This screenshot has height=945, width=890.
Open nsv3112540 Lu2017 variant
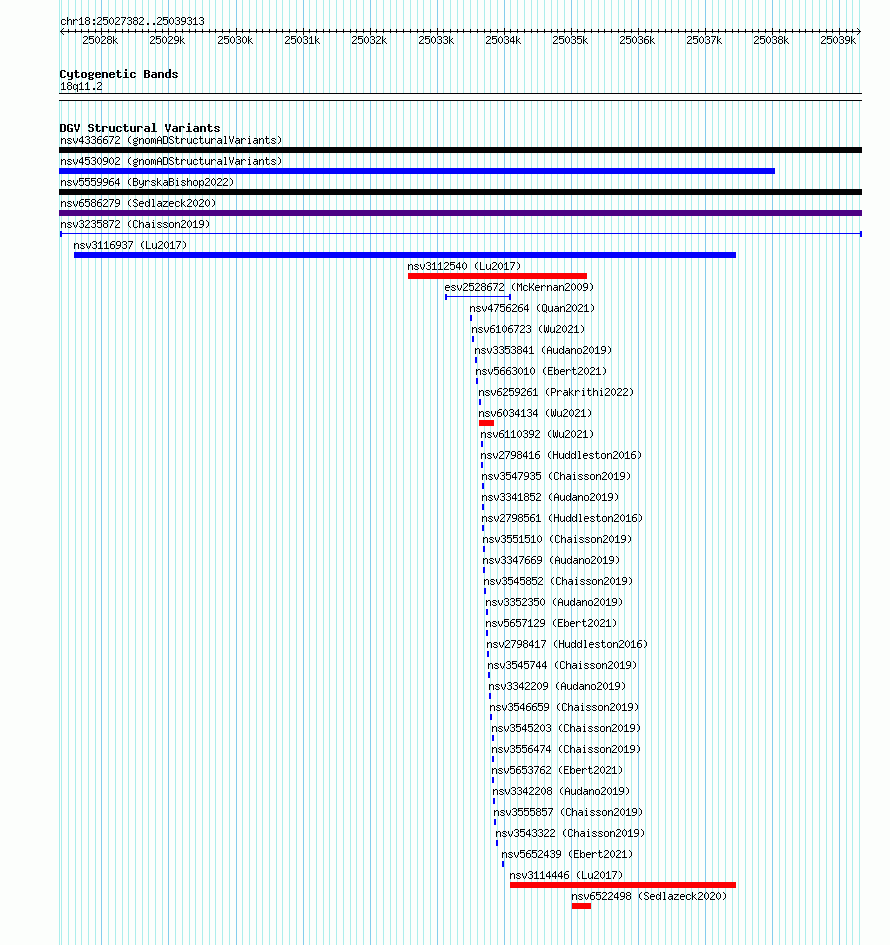(464, 266)
